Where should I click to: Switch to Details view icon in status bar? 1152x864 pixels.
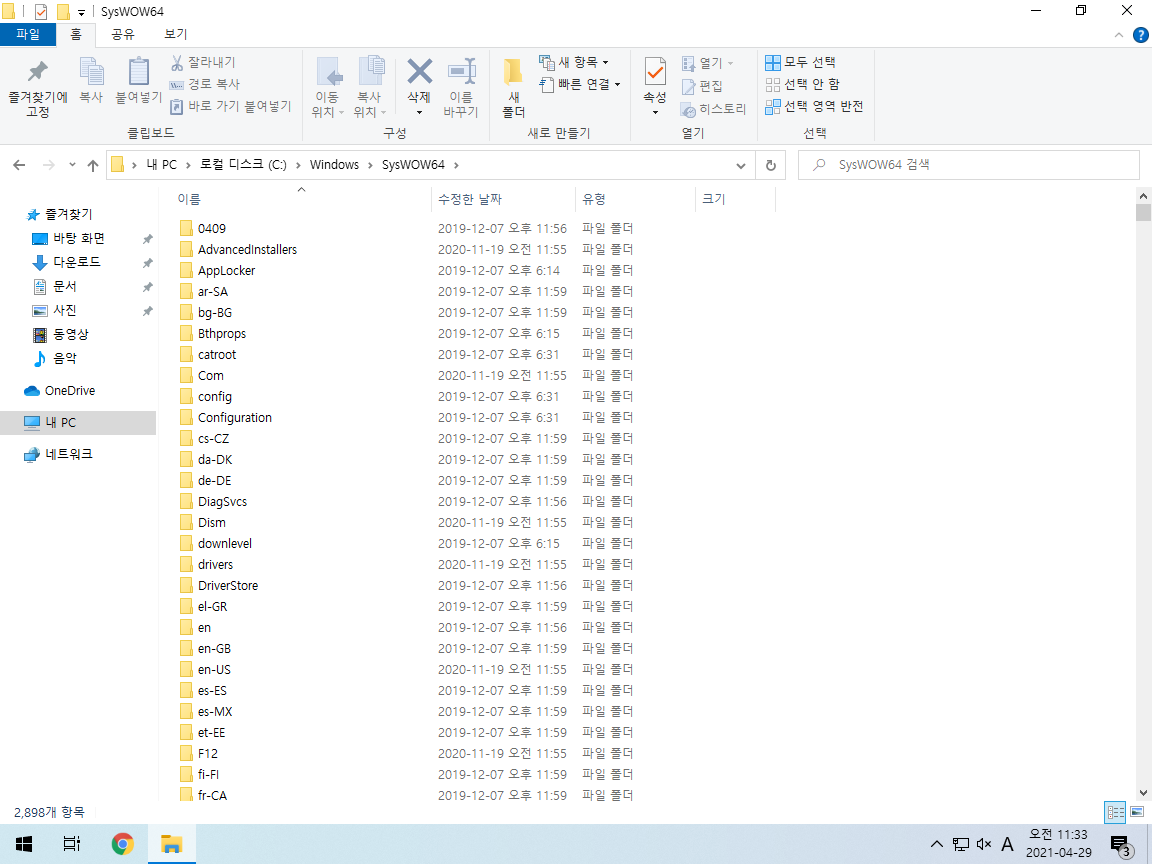pyautogui.click(x=1115, y=813)
